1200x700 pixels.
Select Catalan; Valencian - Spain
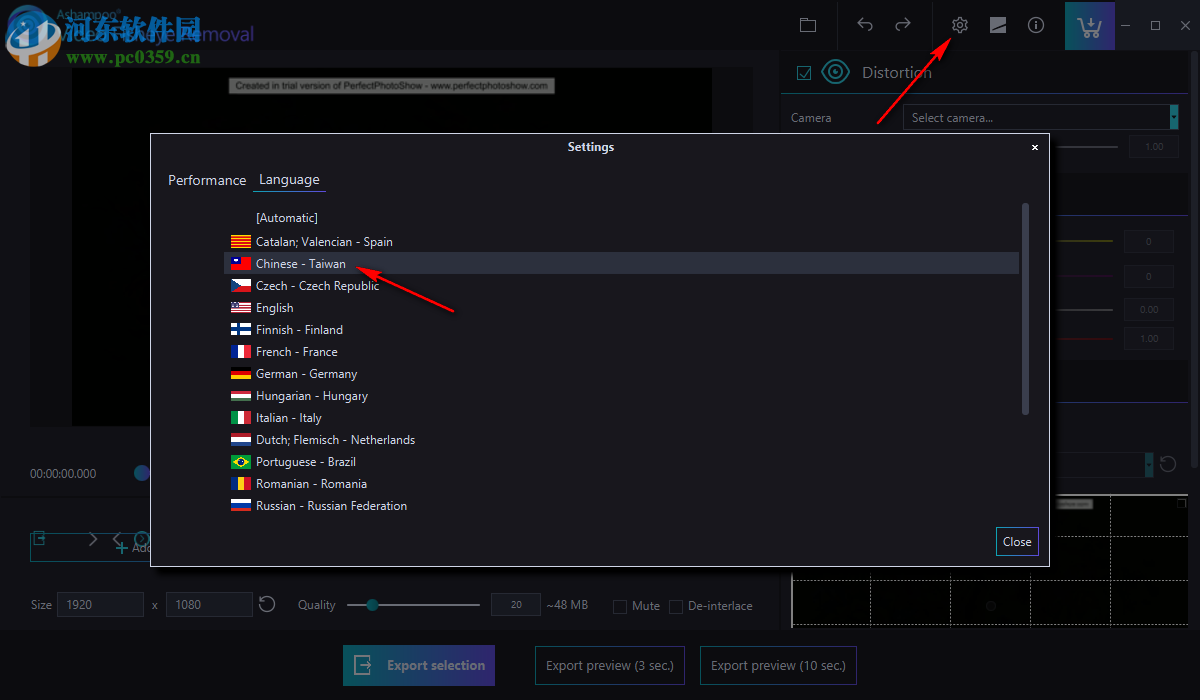click(x=621, y=242)
